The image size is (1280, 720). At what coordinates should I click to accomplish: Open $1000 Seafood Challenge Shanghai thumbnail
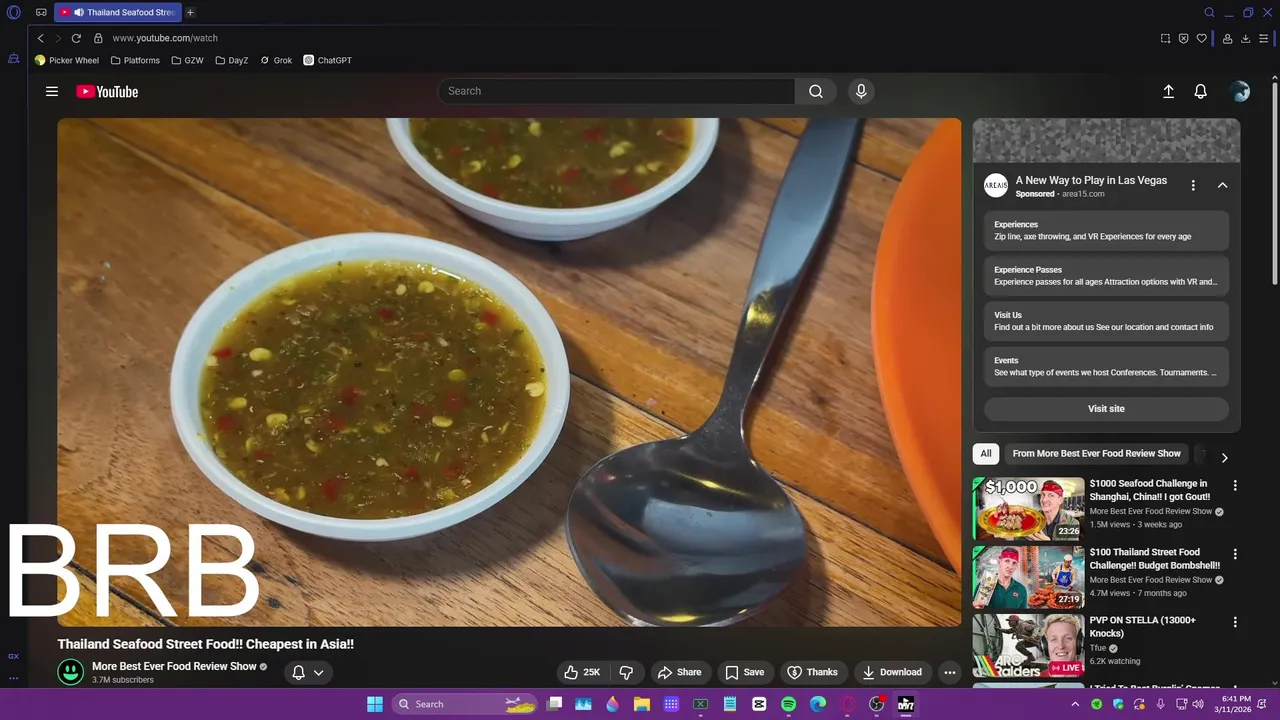1028,509
